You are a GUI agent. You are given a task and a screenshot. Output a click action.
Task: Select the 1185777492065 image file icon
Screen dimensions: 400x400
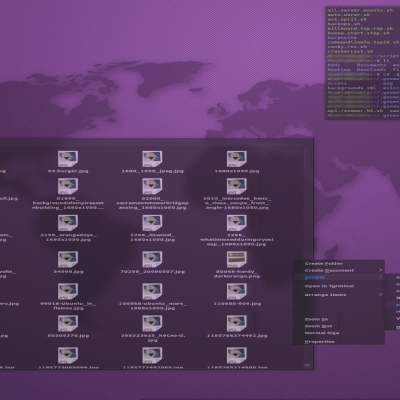[x=152, y=355]
